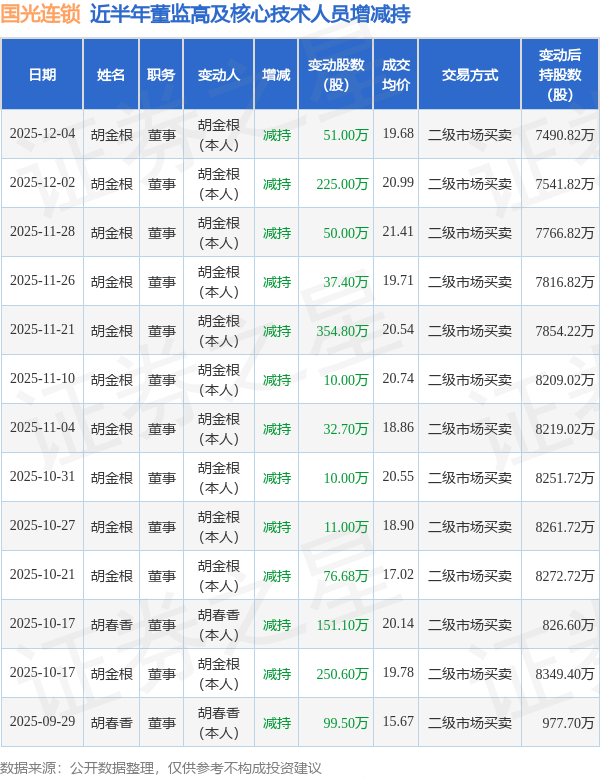Click the date 2025-11-21
This screenshot has height=777, width=600.
[43, 330]
